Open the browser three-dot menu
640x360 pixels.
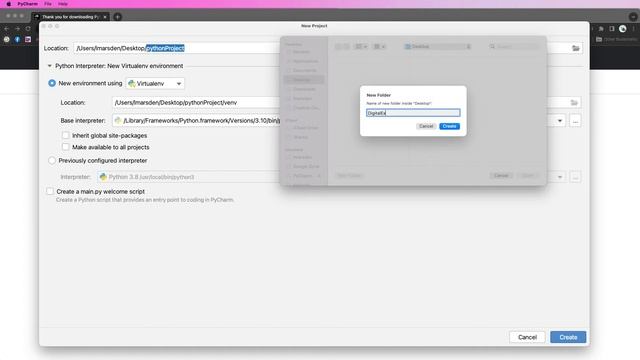pos(633,29)
